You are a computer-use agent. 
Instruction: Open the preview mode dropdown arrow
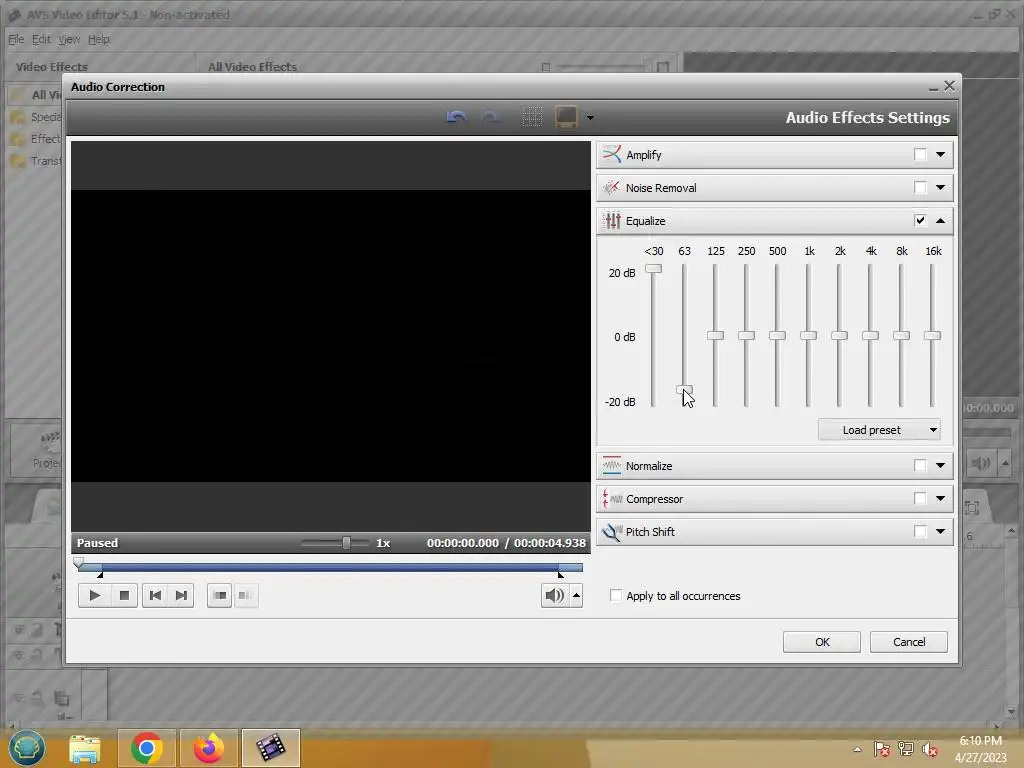pos(590,118)
